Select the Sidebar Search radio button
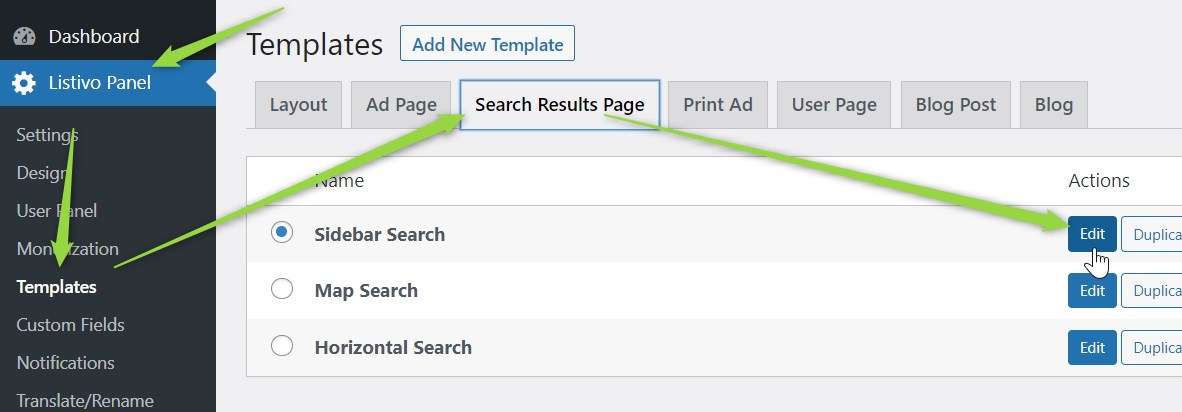The width and height of the screenshot is (1182, 412). click(282, 233)
